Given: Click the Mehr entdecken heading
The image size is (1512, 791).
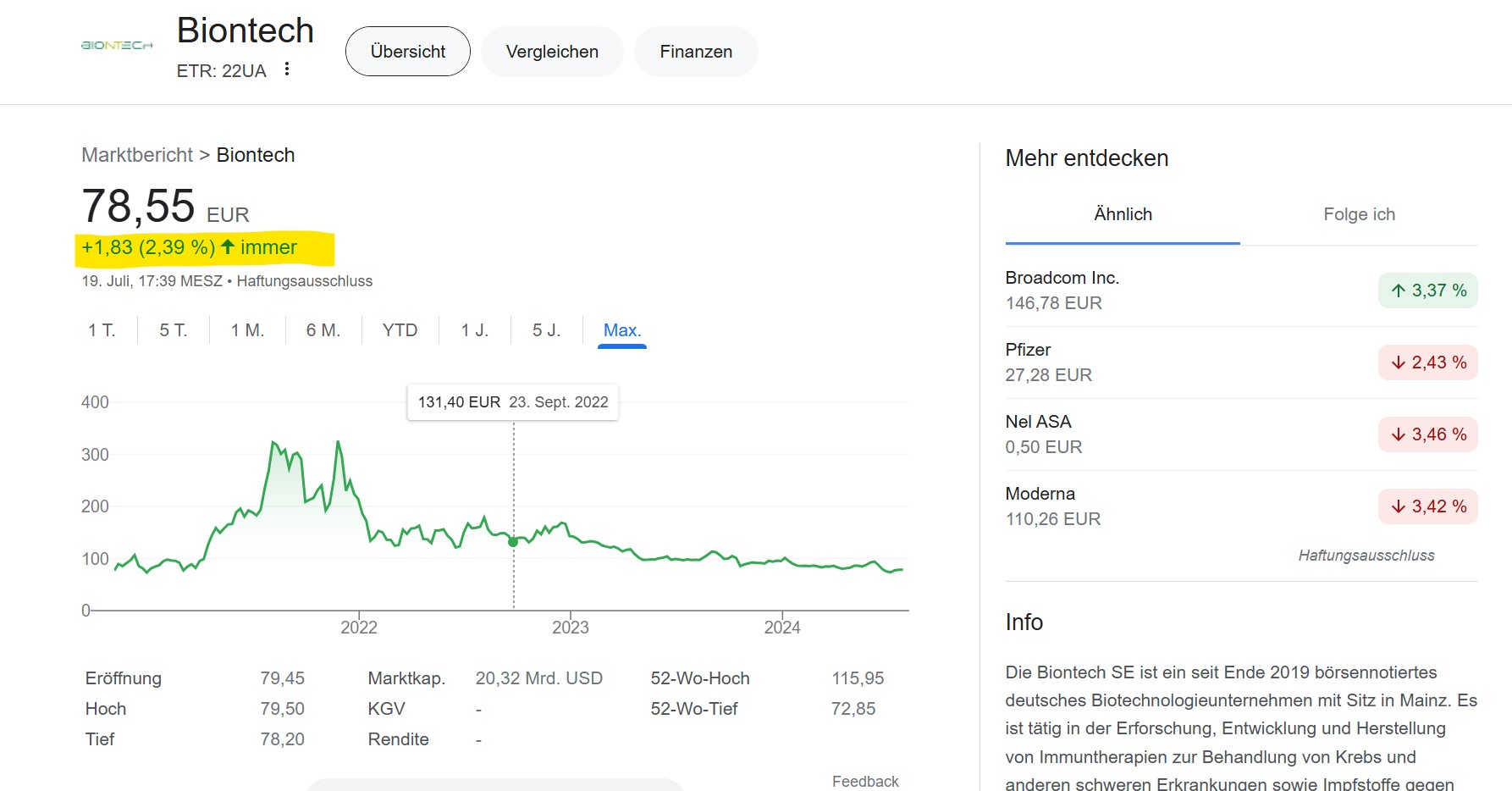Looking at the screenshot, I should click(1087, 158).
